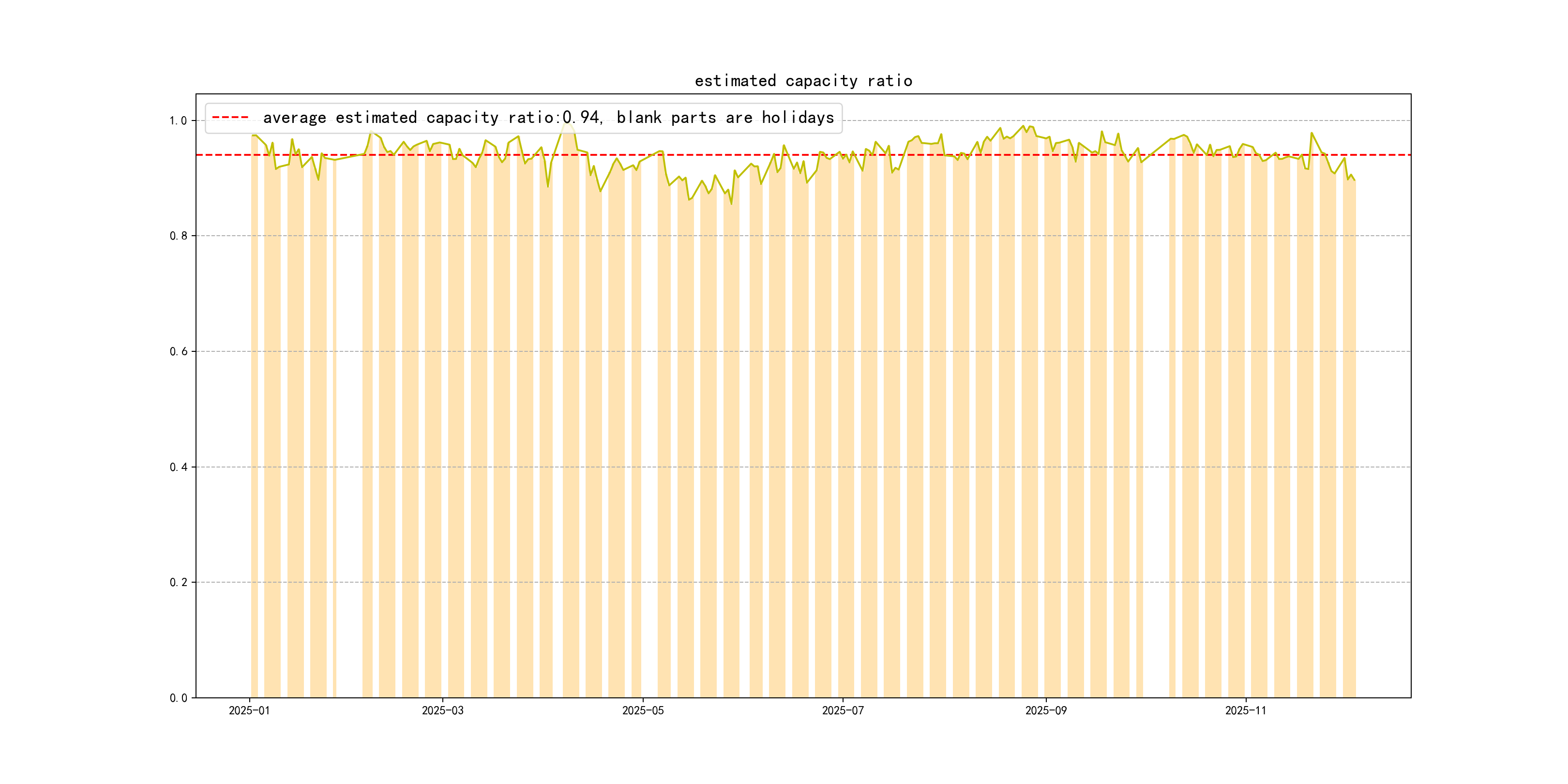Click the blank holiday gap just after 2025-05 tick
Viewport: 1568px width, 784px height.
[x=649, y=426]
